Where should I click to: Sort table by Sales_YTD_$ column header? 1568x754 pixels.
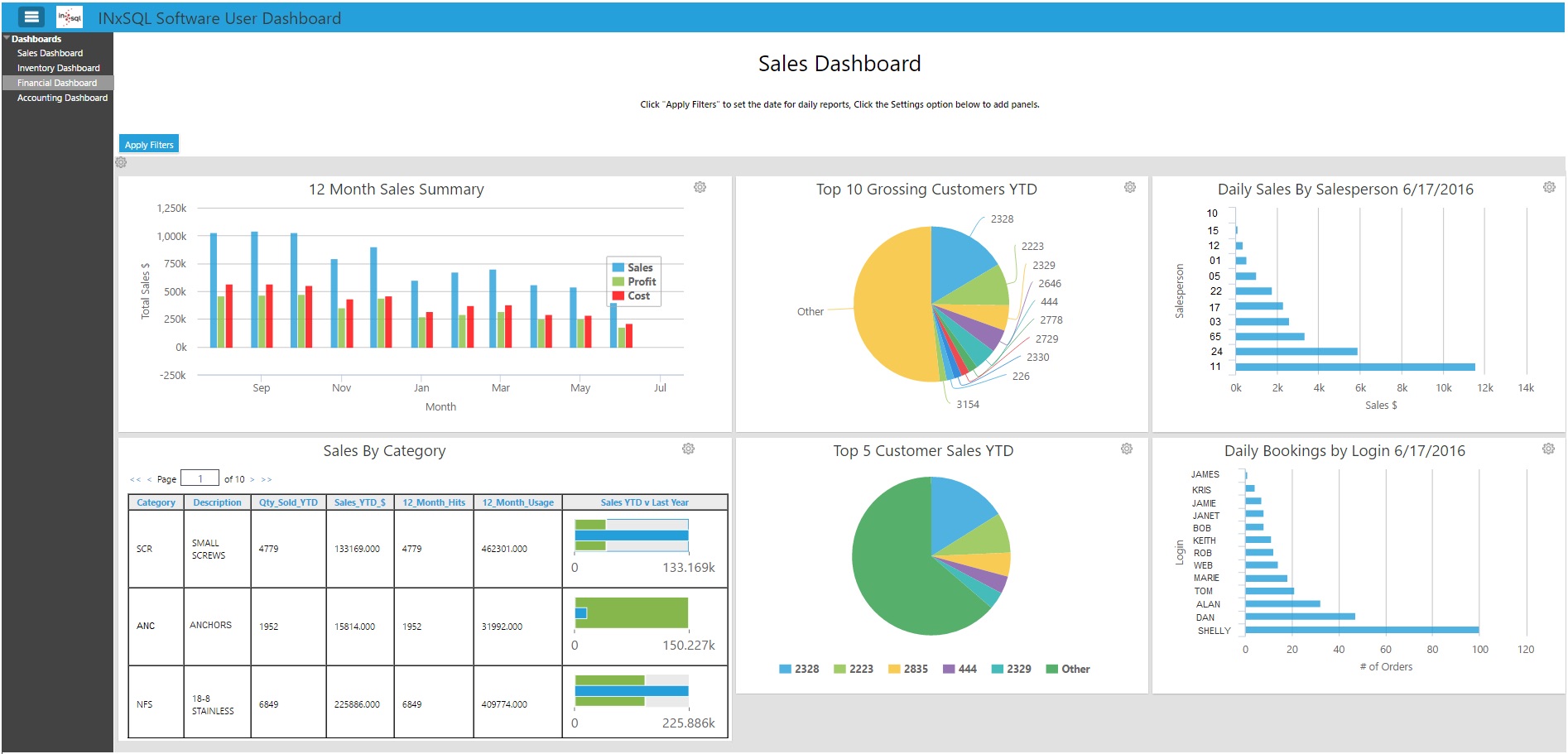point(360,502)
